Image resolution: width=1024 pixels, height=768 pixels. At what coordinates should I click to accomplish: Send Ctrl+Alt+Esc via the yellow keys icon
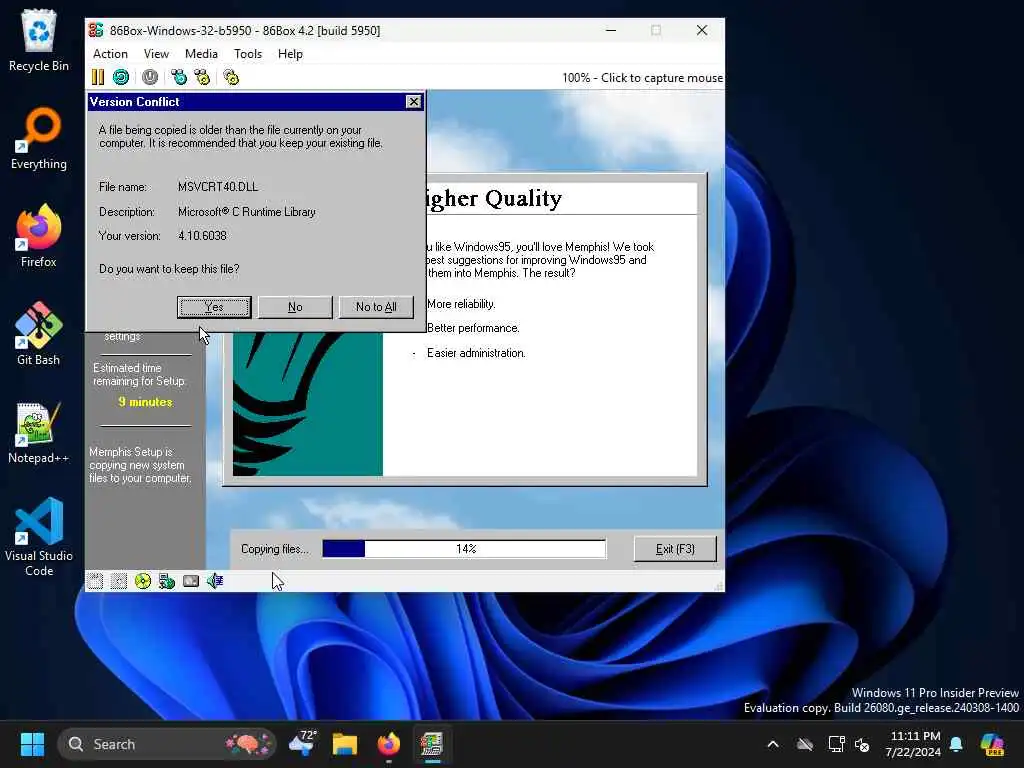(x=202, y=77)
